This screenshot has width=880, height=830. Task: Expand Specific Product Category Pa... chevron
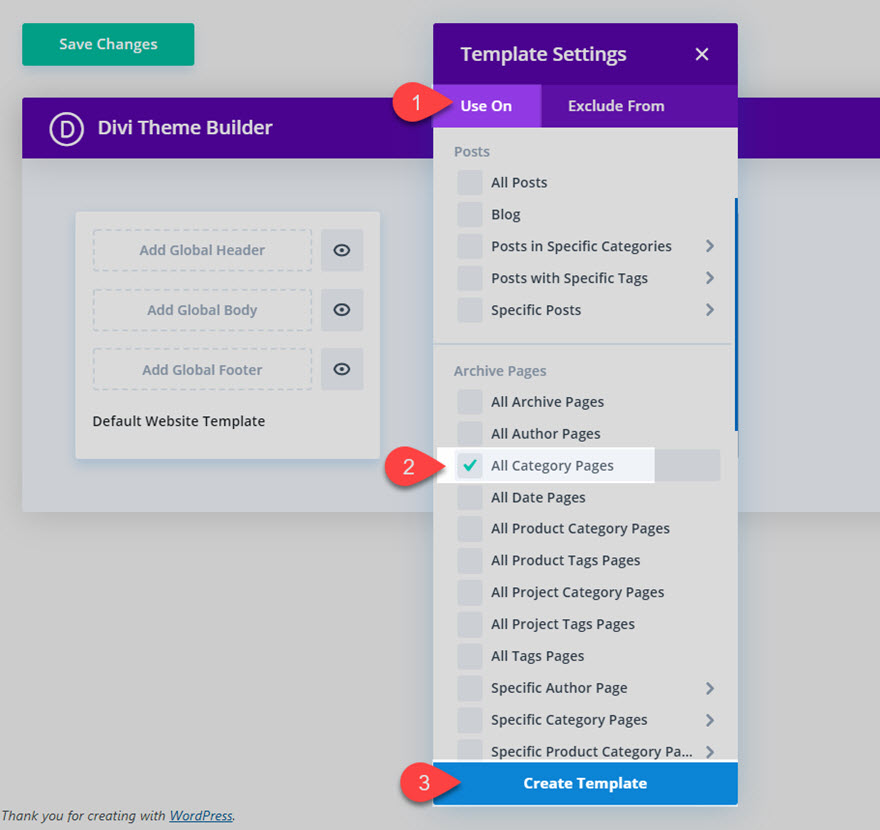click(710, 752)
